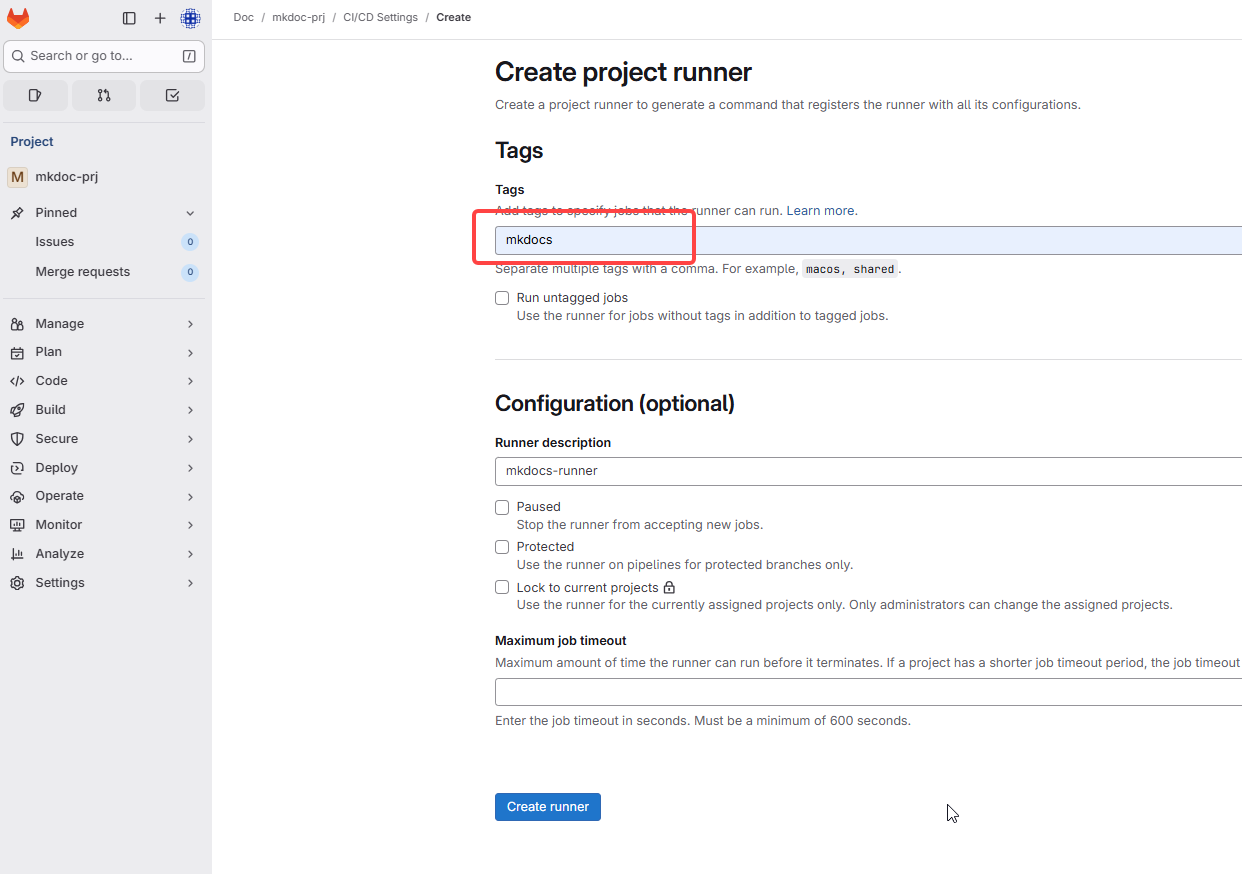
Task: Click the Deploy icon in sidebar
Action: point(17,468)
